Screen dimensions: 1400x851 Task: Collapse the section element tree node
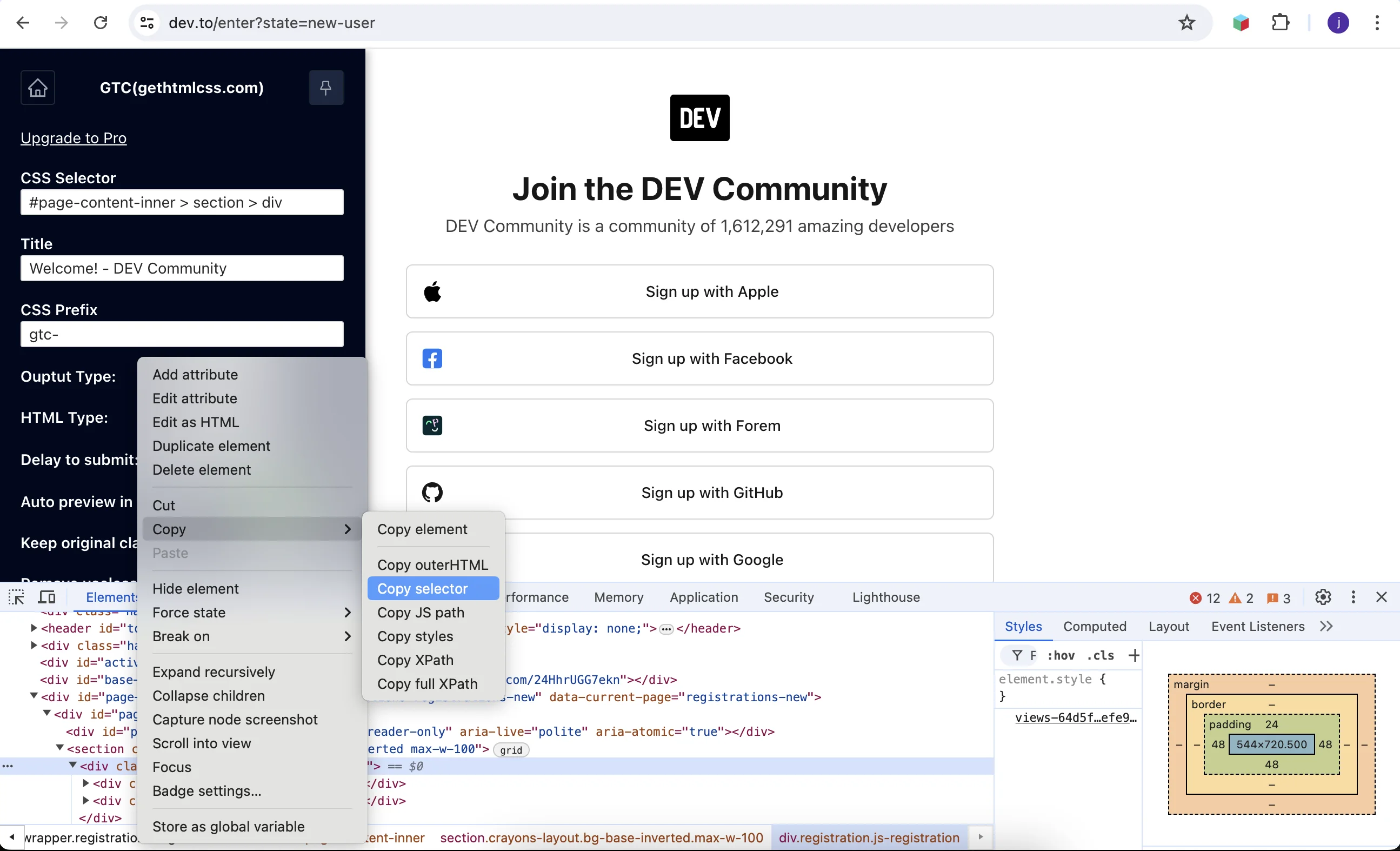(59, 749)
